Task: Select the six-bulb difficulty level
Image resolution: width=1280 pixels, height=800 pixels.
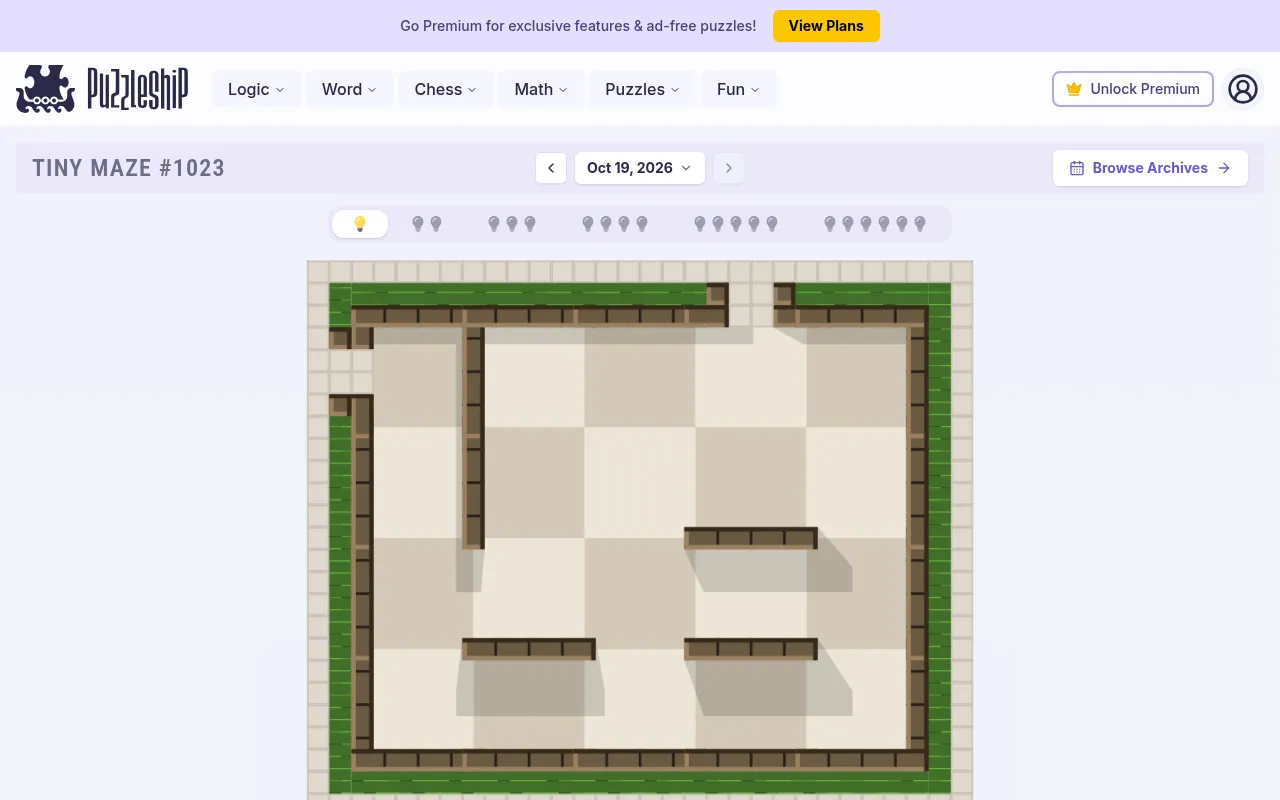Action: coord(875,224)
